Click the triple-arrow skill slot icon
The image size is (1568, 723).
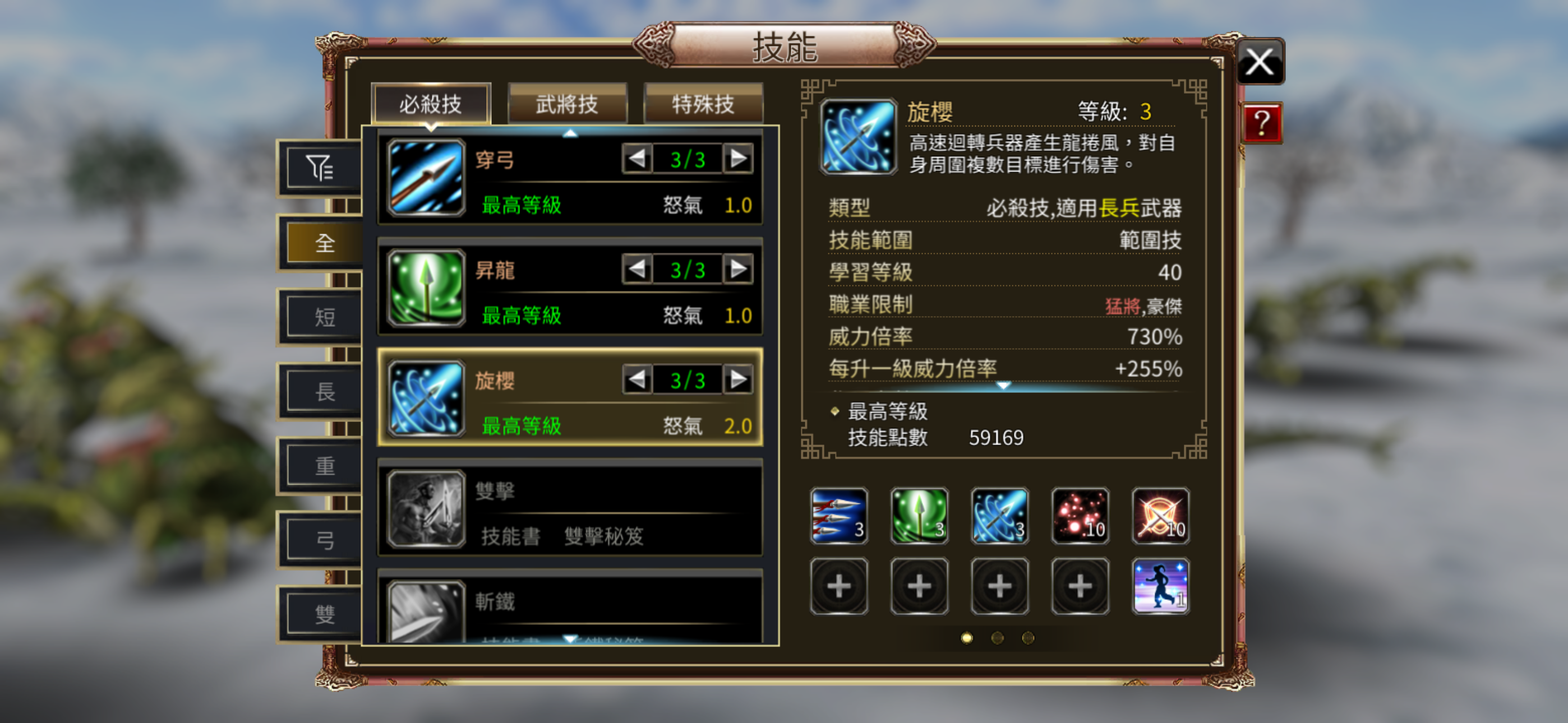pyautogui.click(x=839, y=516)
